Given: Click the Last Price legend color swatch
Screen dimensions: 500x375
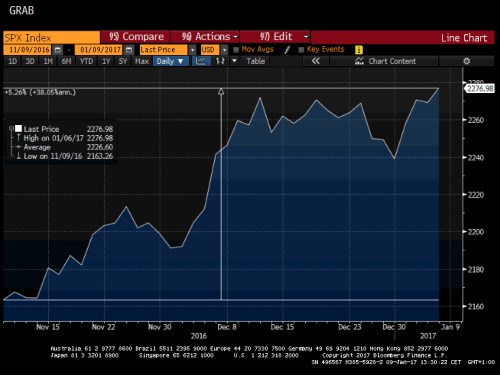Looking at the screenshot, I should tap(19, 129).
